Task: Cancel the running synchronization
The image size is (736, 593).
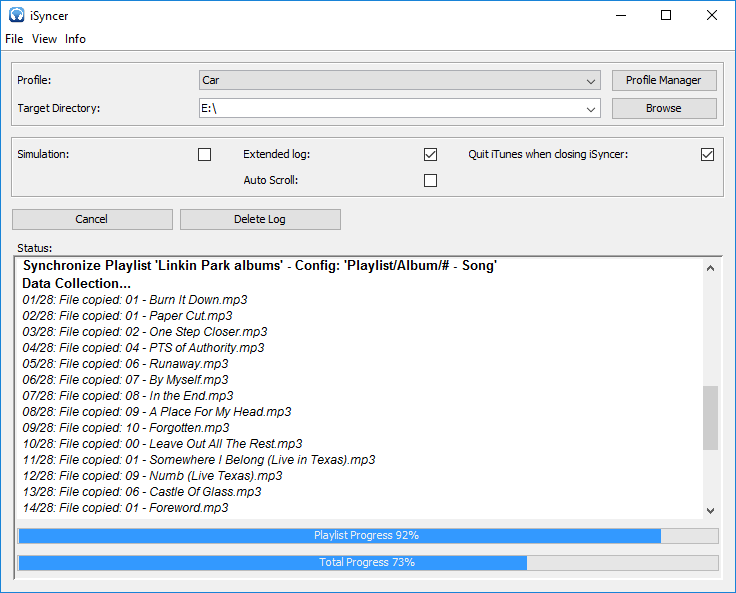Action: 92,219
